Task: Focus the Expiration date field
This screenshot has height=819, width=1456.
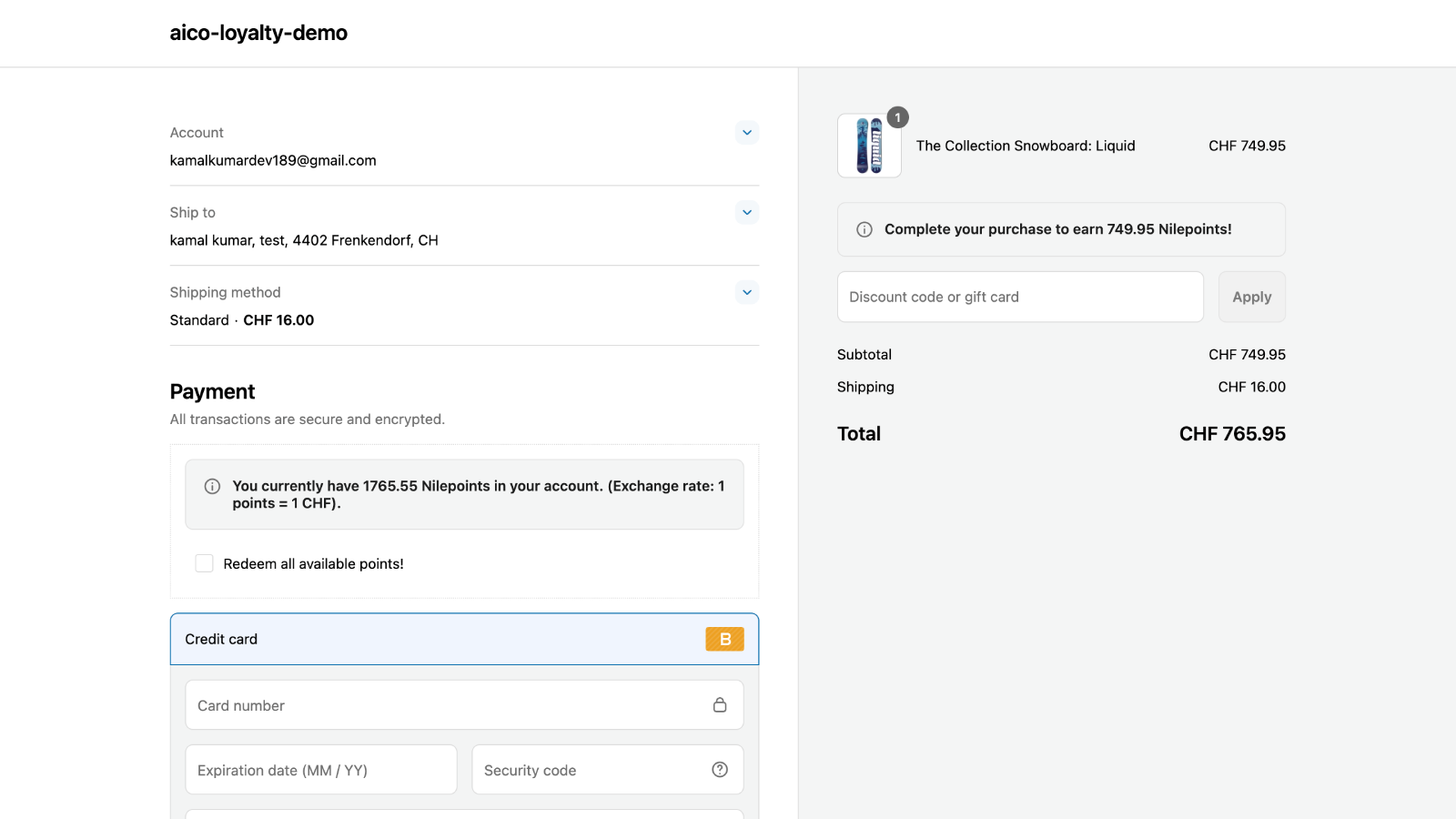Action: pos(321,770)
